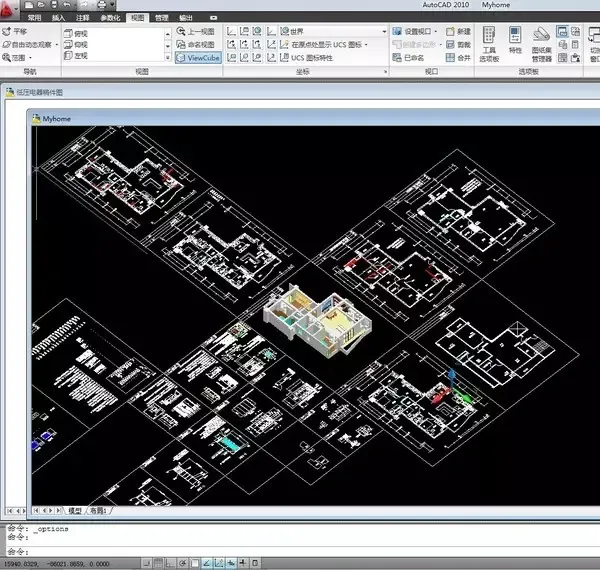Image resolution: width=600 pixels, height=570 pixels.
Task: Switch to the 布局1 layout tab
Action: 98,510
